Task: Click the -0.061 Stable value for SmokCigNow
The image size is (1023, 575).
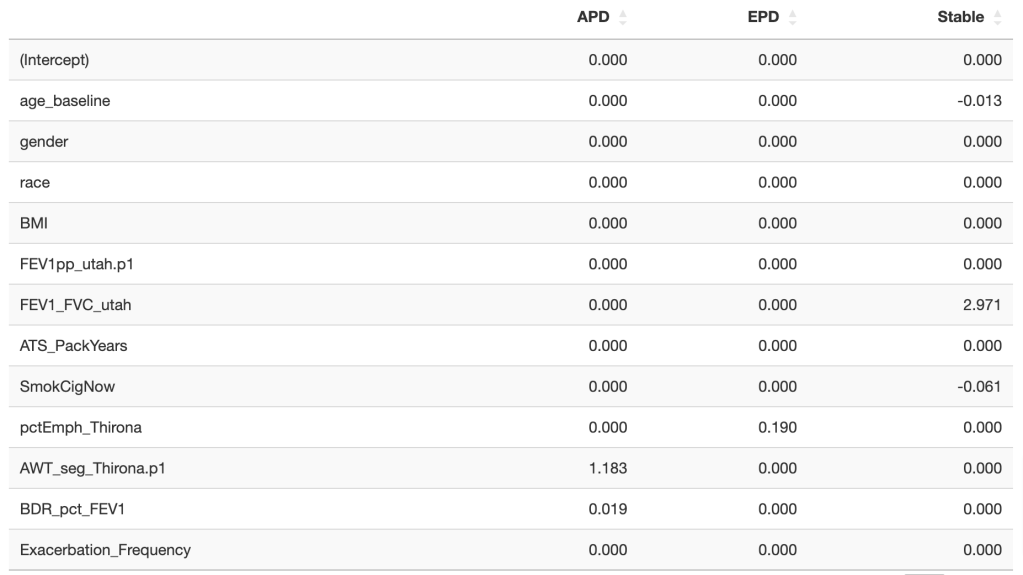Action: (980, 386)
